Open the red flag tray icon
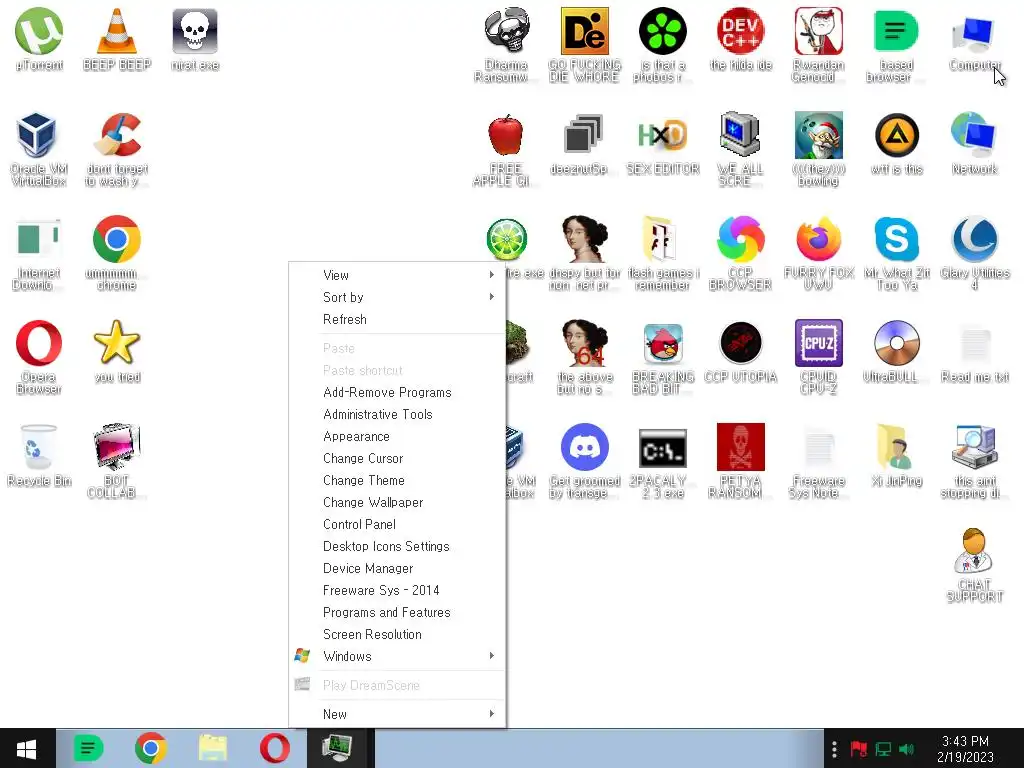Viewport: 1024px width, 768px height. click(858, 749)
